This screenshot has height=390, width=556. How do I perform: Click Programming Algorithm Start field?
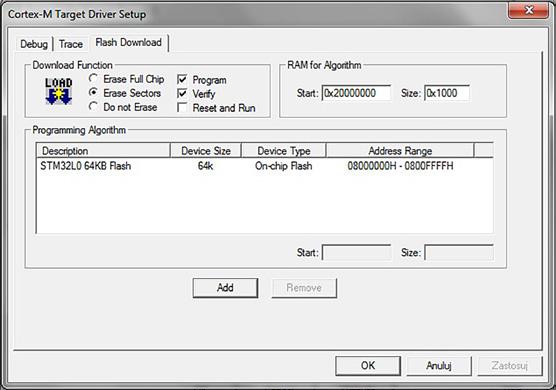click(356, 253)
